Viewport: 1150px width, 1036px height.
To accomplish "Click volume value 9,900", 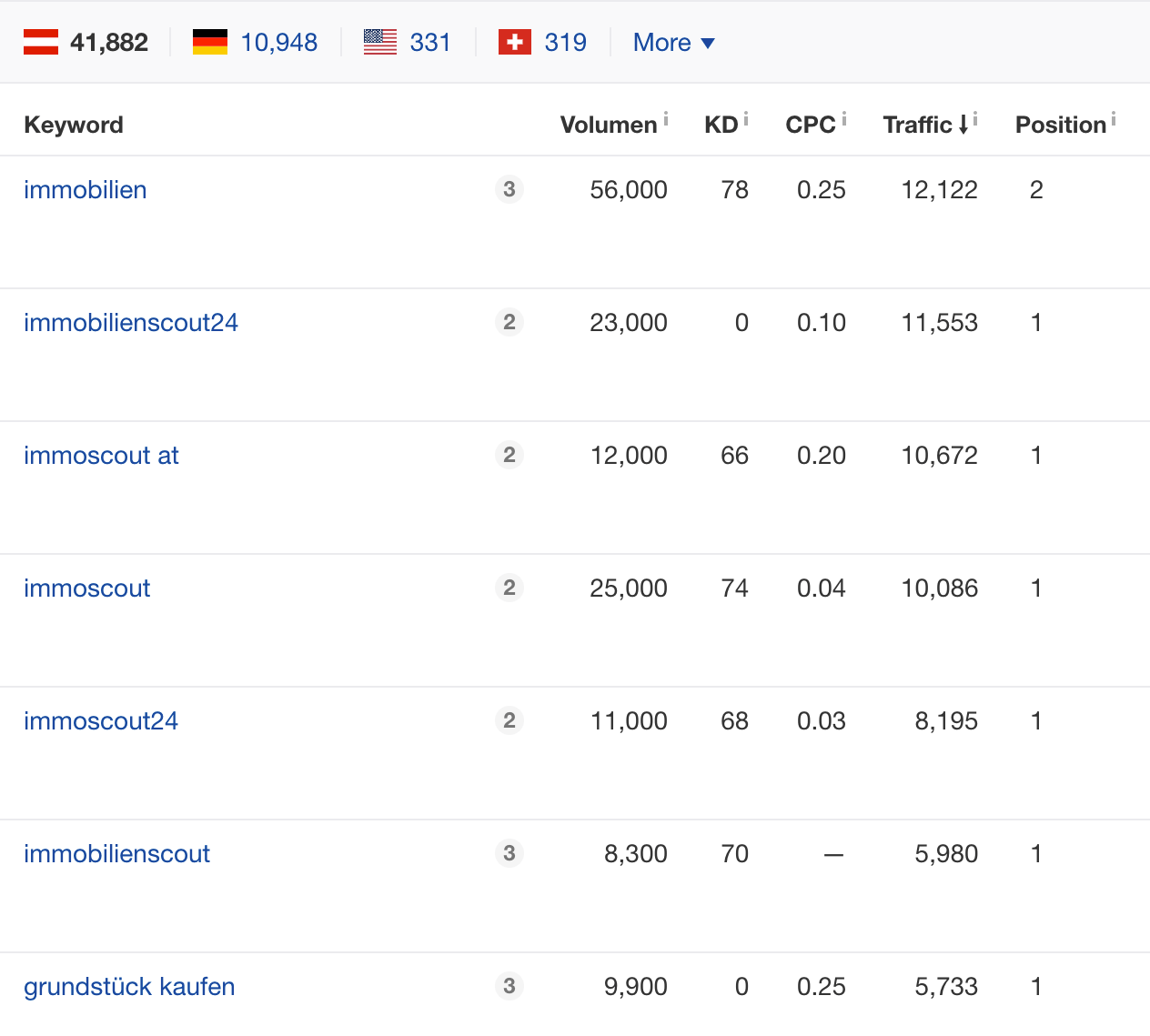I will [636, 987].
